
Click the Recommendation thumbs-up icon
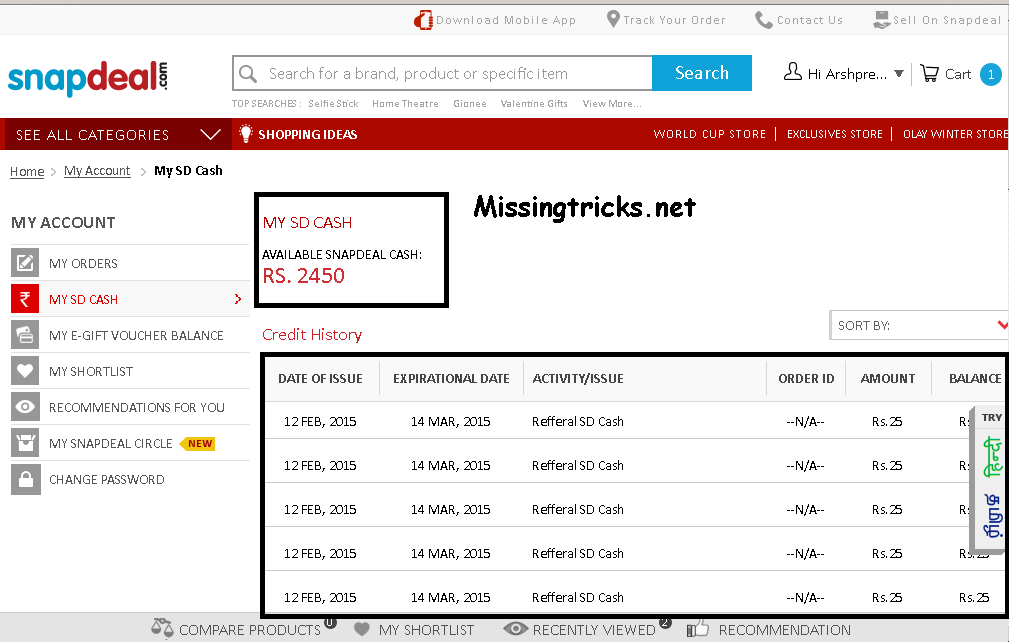coord(697,628)
